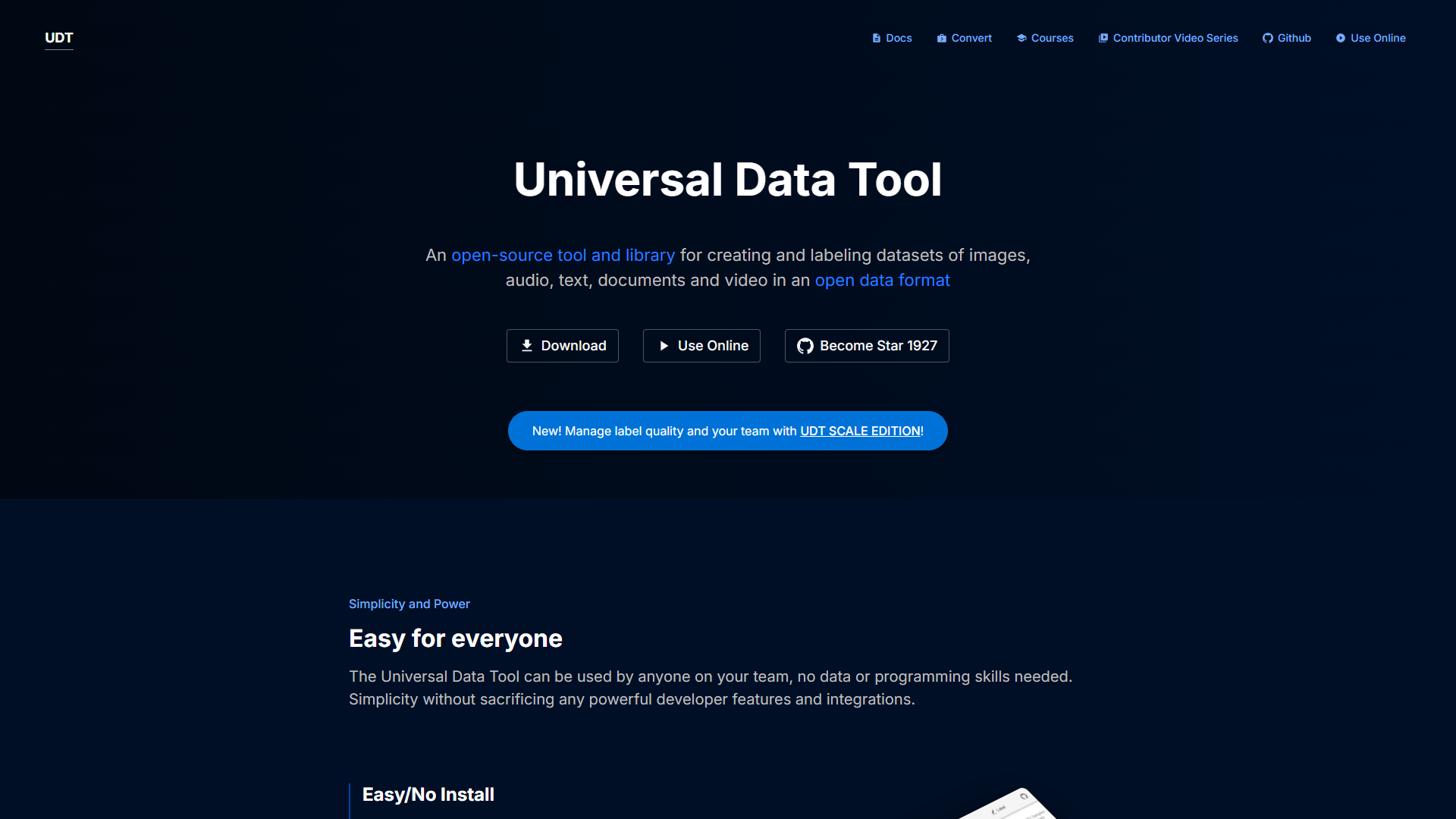Image resolution: width=1456 pixels, height=819 pixels.
Task: Click the GitHub star icon on button
Action: click(x=805, y=345)
